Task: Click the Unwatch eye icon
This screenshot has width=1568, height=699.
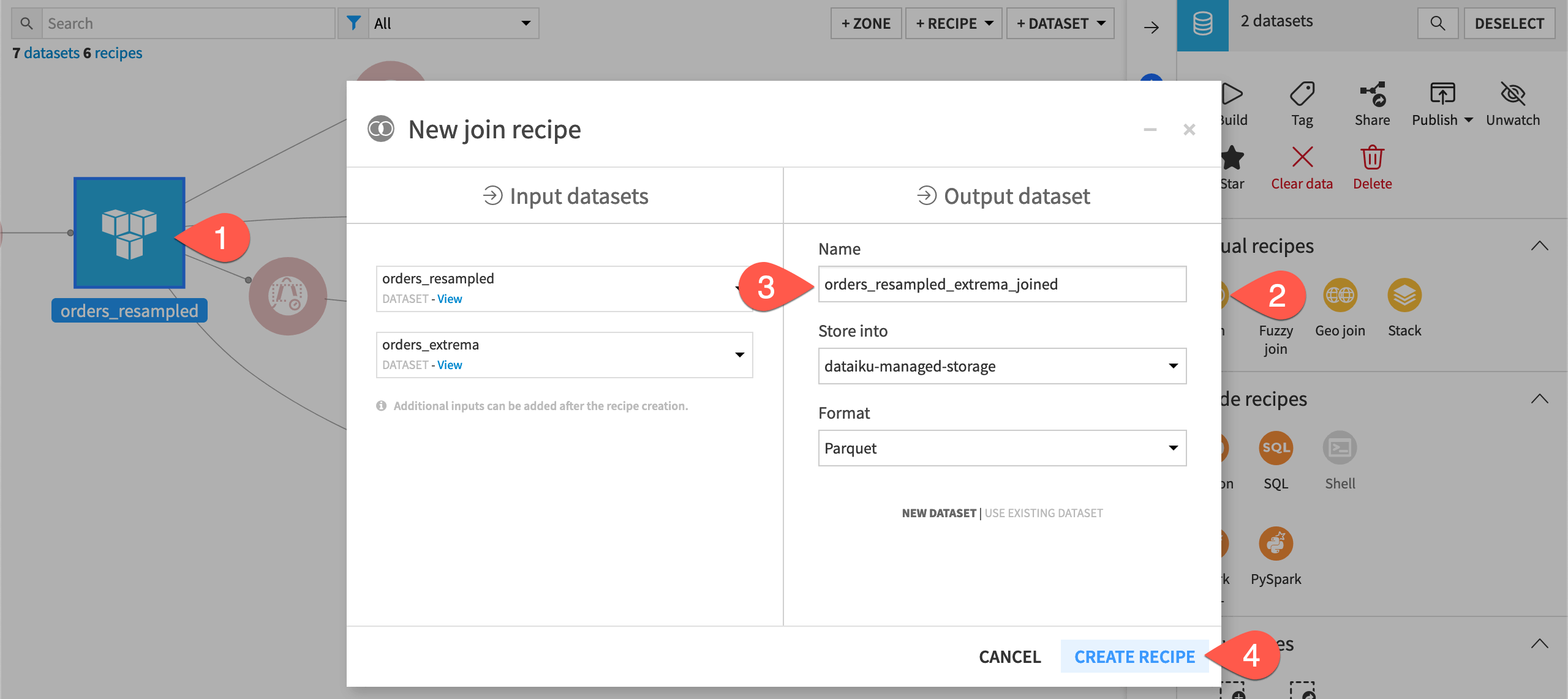Action: tap(1513, 94)
